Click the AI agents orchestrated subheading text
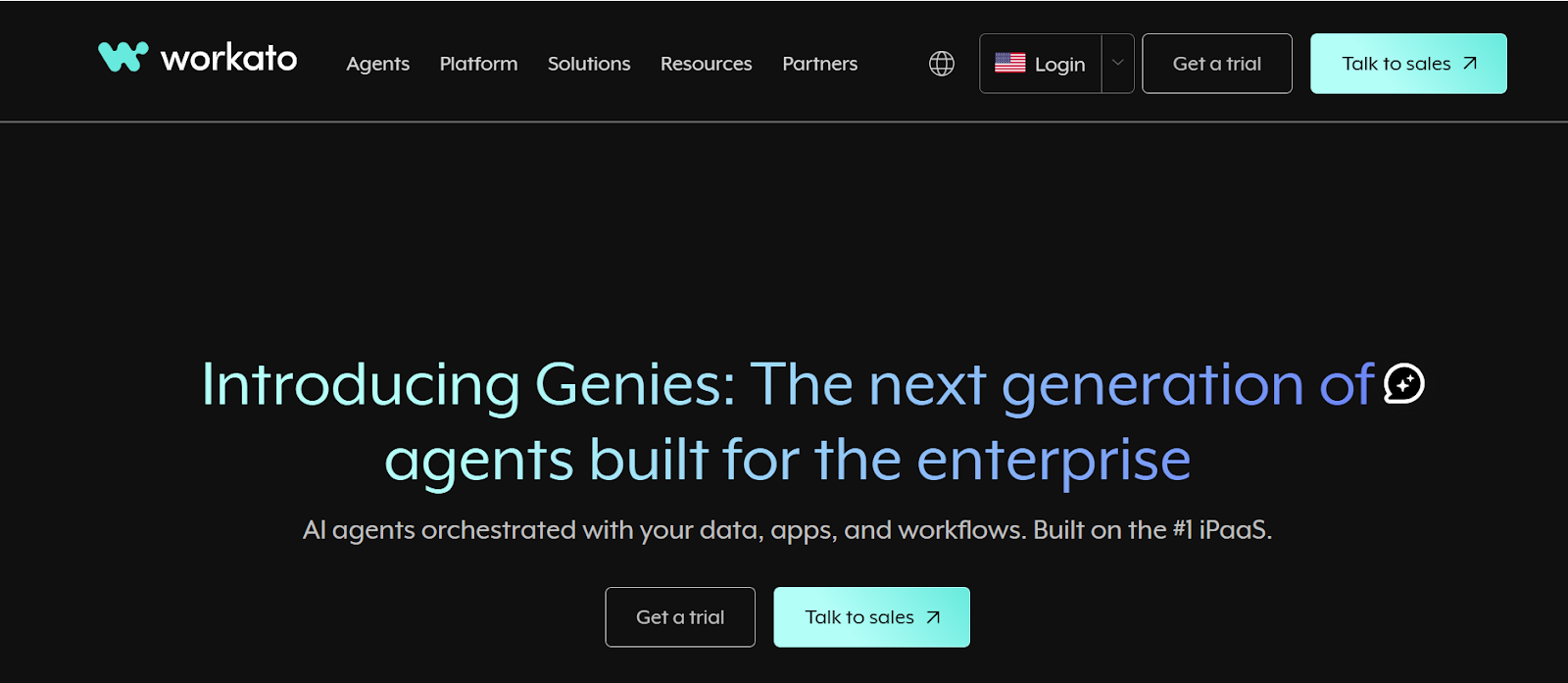The height and width of the screenshot is (683, 1568). [x=787, y=530]
